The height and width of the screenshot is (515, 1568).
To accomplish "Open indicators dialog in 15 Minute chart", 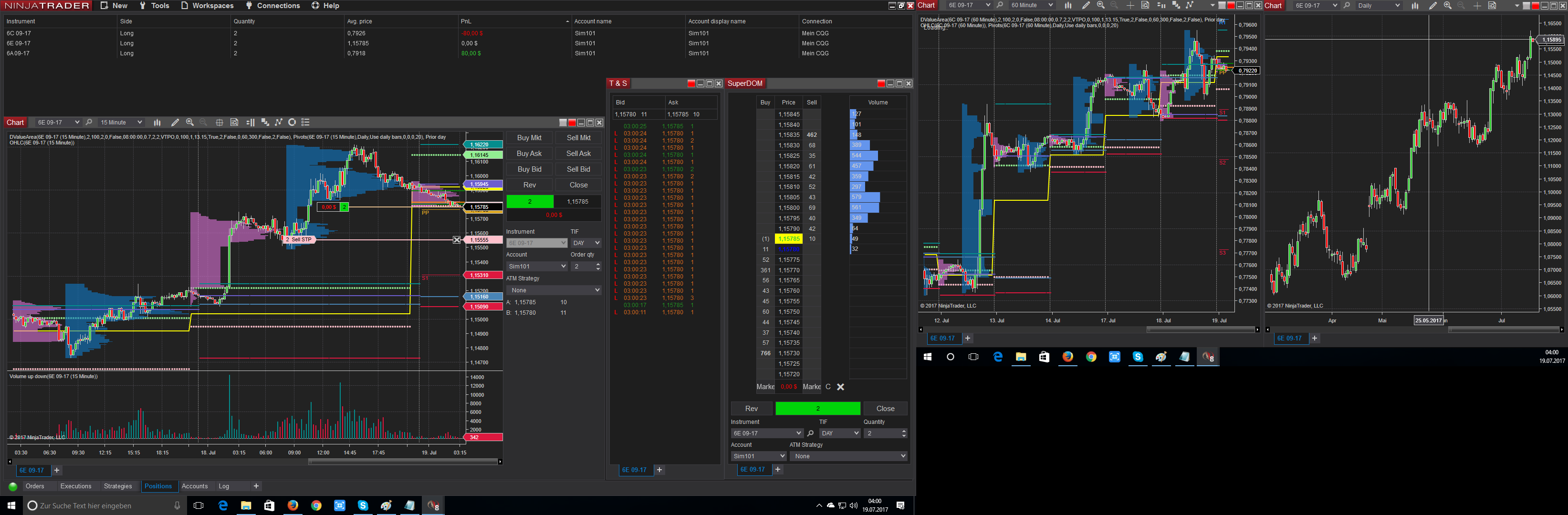I will pos(265,122).
